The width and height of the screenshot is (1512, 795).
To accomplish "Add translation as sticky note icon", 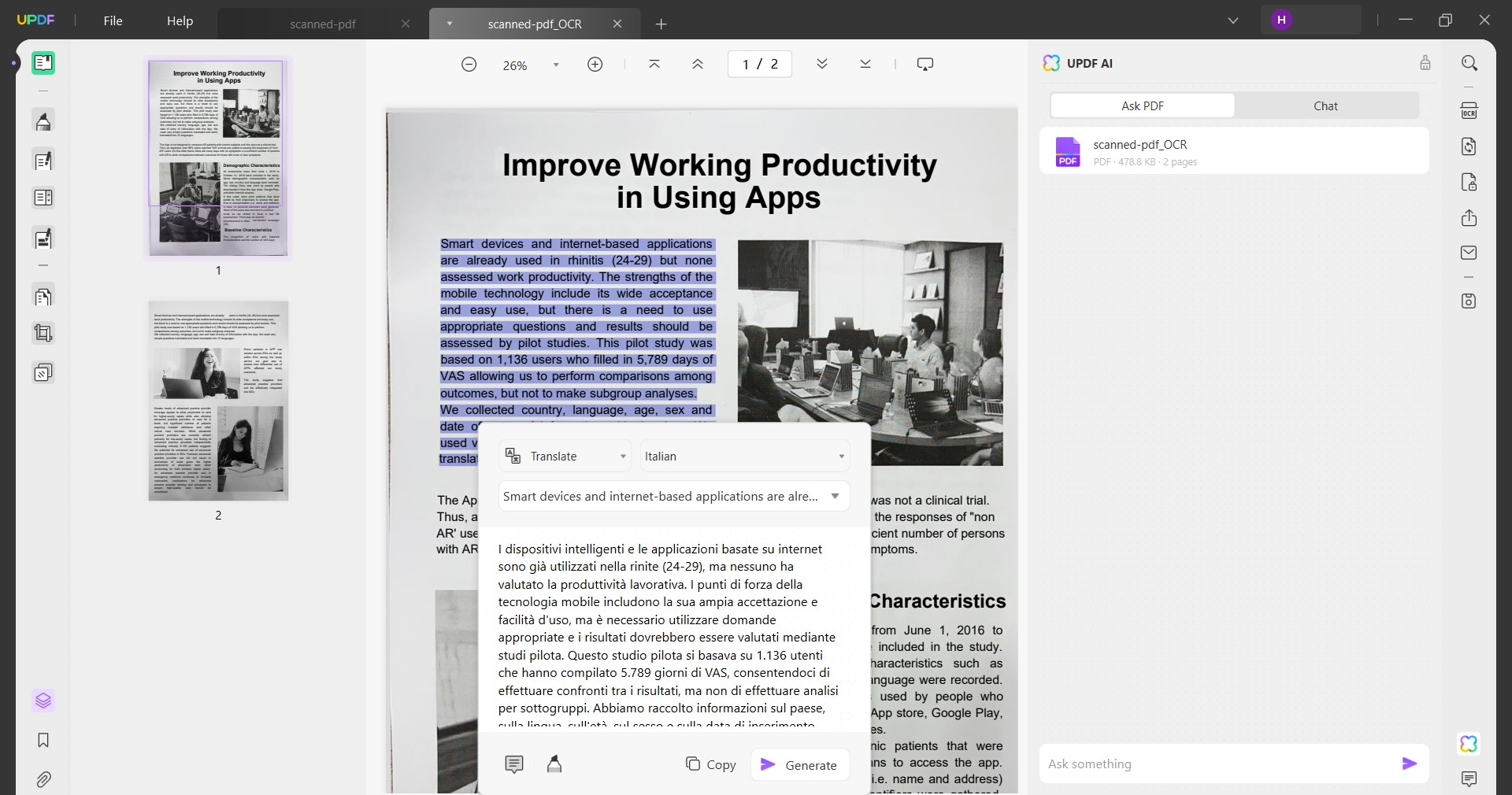I will 514,764.
